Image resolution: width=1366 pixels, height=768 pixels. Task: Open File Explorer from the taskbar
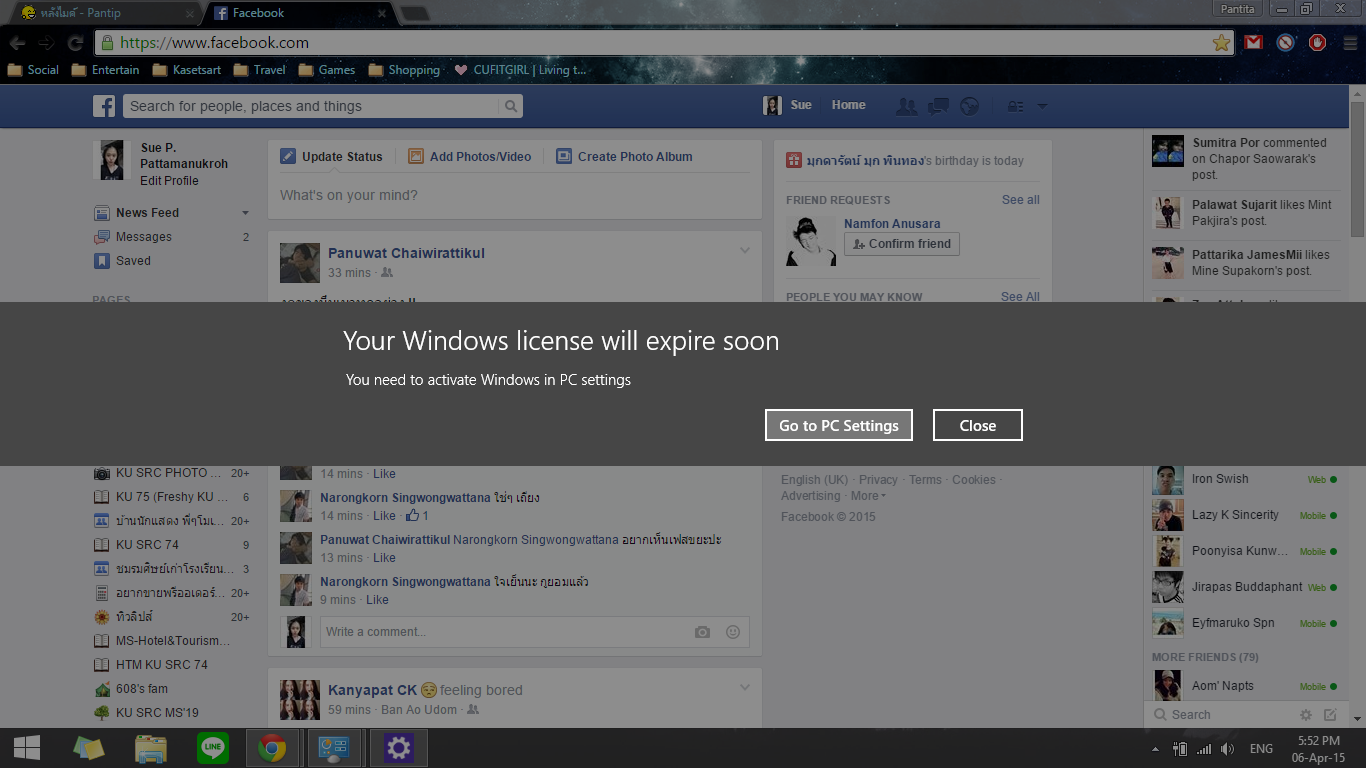pyautogui.click(x=151, y=748)
